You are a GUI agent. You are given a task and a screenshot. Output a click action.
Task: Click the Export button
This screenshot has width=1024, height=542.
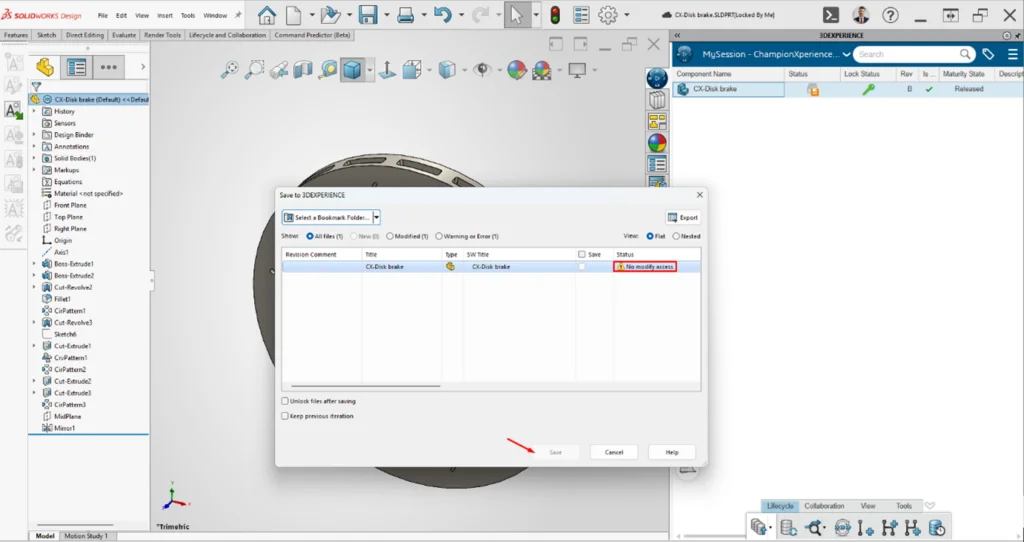tap(682, 217)
